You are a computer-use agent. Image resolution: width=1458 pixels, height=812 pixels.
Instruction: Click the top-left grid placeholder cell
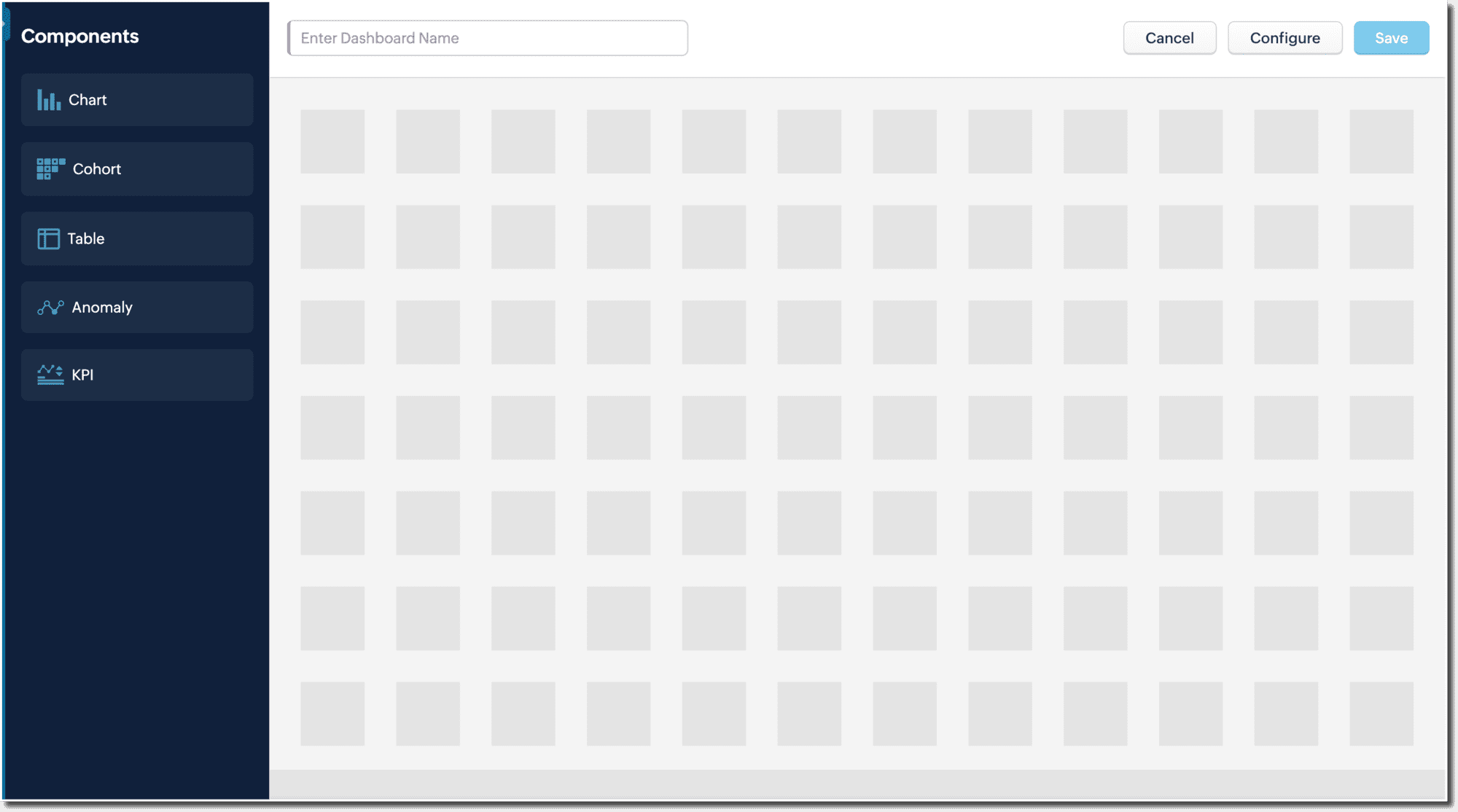332,141
